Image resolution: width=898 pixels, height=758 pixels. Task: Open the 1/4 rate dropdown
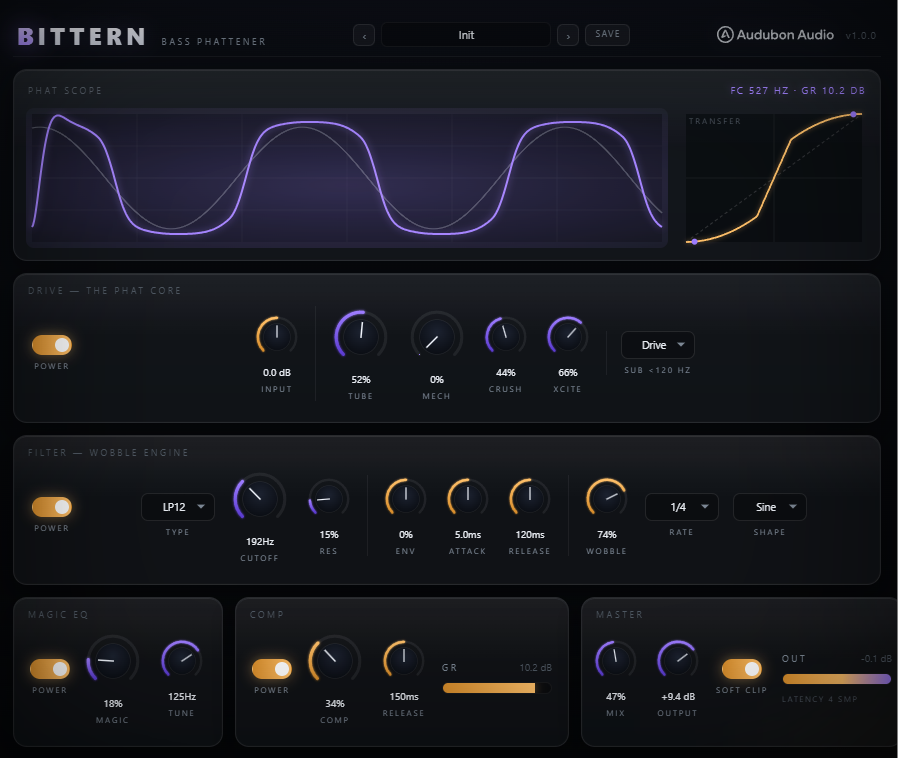point(682,507)
